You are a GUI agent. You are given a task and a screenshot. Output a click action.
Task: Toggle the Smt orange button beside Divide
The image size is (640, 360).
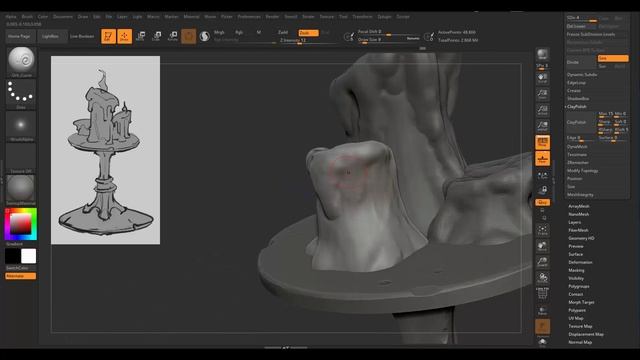click(x=613, y=58)
